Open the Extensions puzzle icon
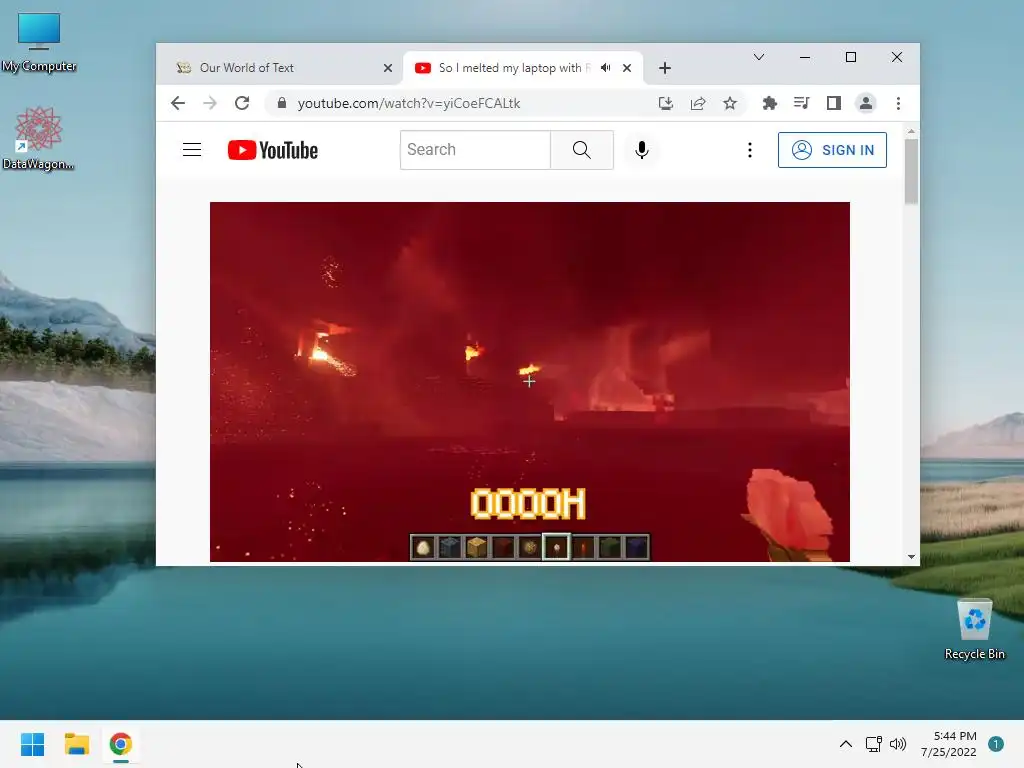Viewport: 1024px width, 768px height. click(769, 103)
